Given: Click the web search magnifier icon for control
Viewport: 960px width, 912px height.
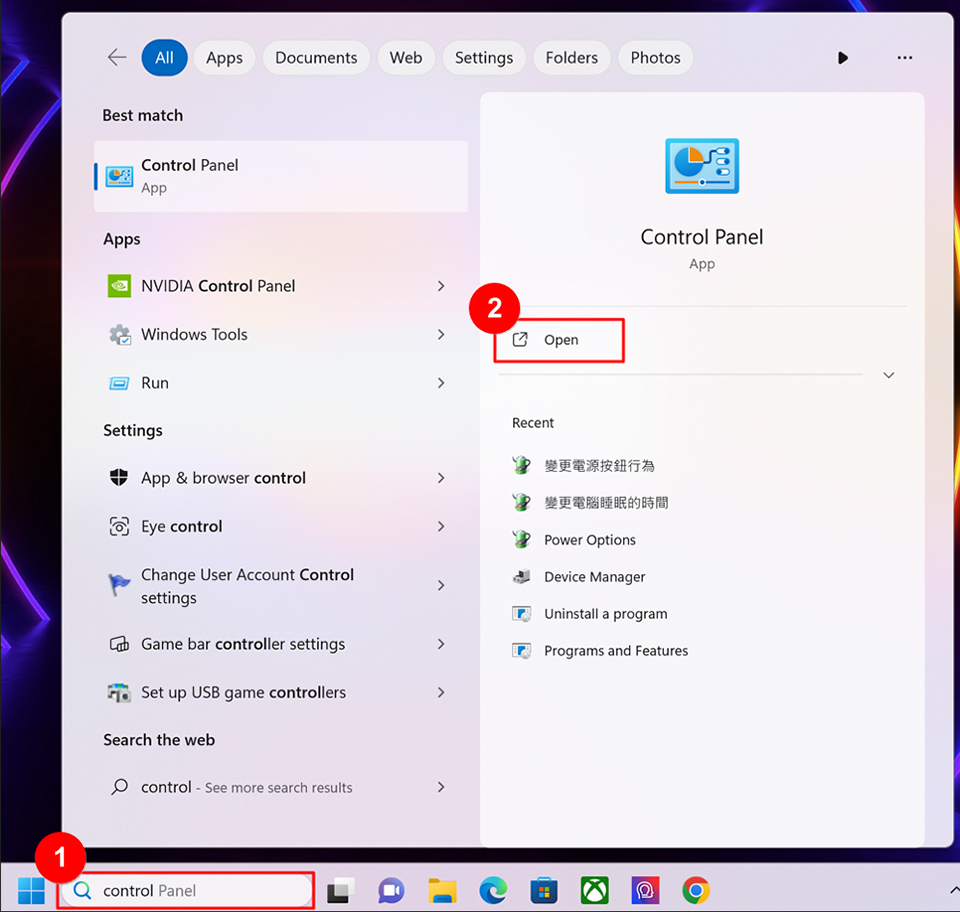Looking at the screenshot, I should tap(119, 787).
